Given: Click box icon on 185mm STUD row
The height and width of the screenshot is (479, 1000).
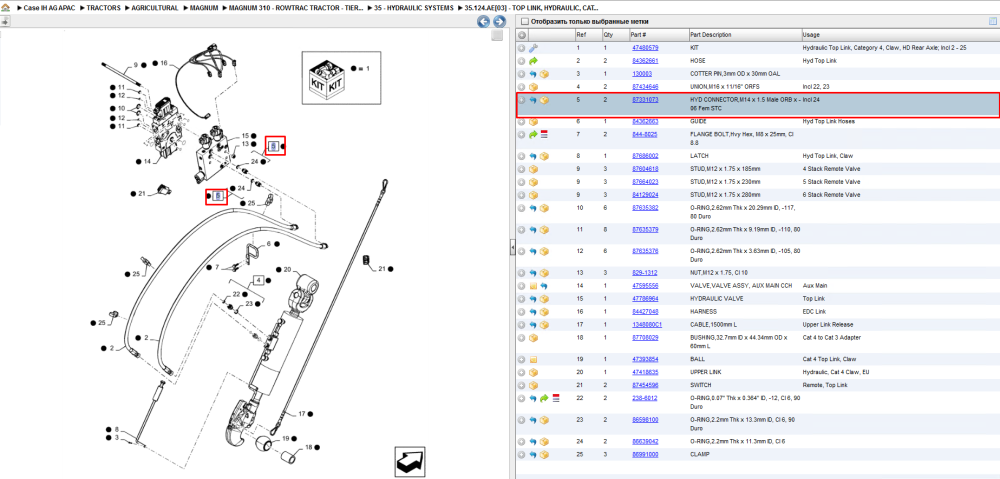Looking at the screenshot, I should pos(534,169).
